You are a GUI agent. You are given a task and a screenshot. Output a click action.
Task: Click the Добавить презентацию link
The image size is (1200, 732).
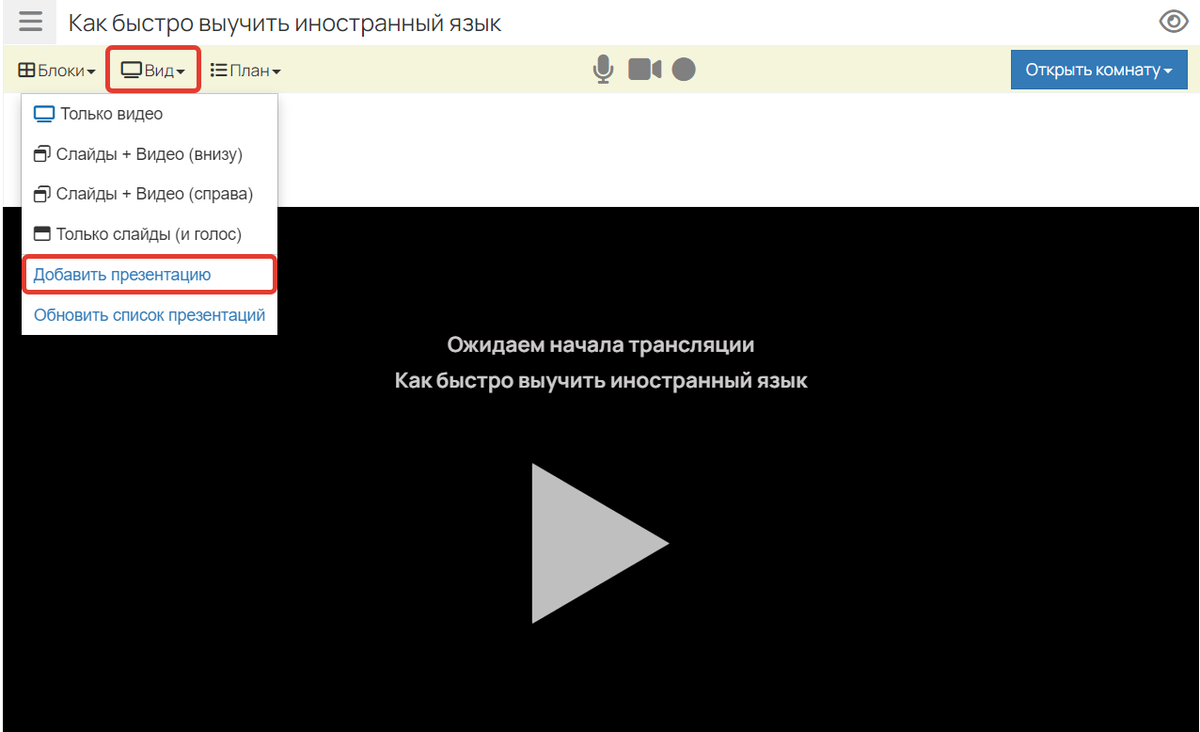[x=122, y=274]
